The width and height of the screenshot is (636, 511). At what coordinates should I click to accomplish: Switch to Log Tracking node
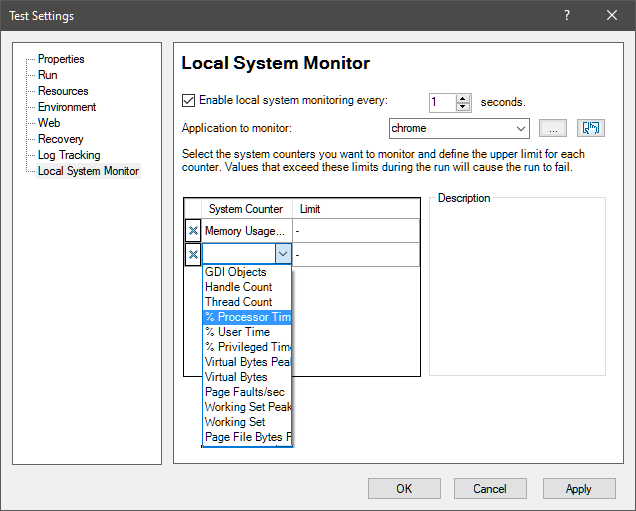coord(69,155)
